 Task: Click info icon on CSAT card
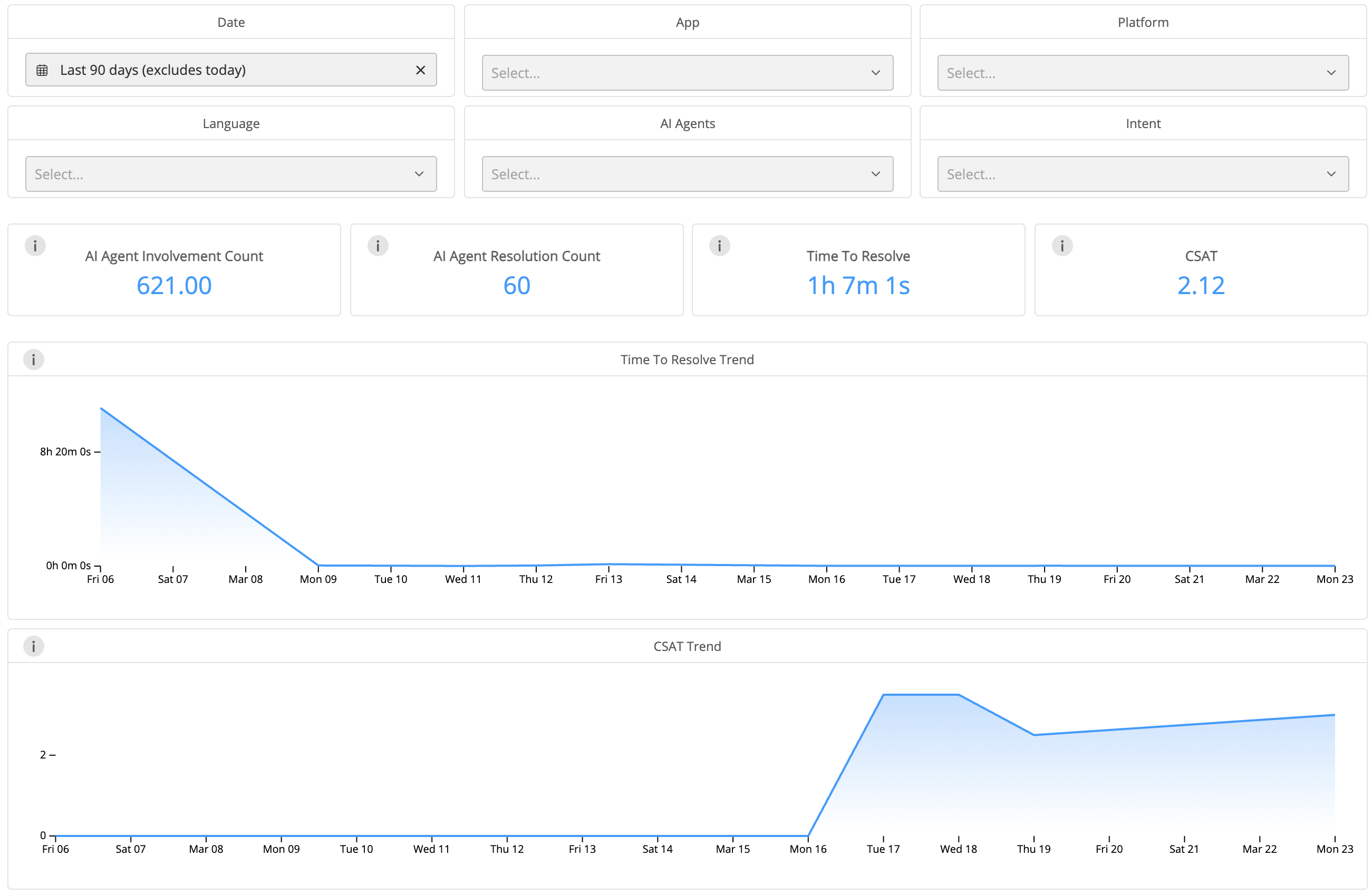pyautogui.click(x=1062, y=246)
